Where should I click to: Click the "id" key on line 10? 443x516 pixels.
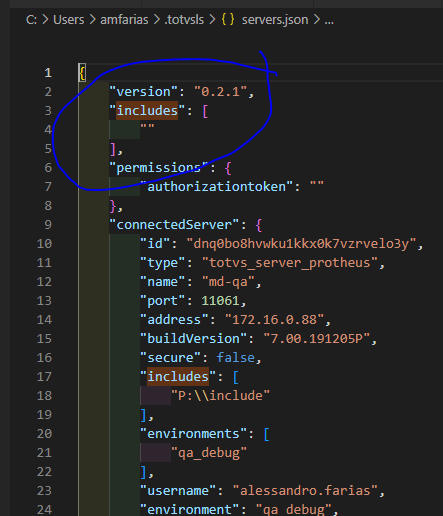click(155, 244)
